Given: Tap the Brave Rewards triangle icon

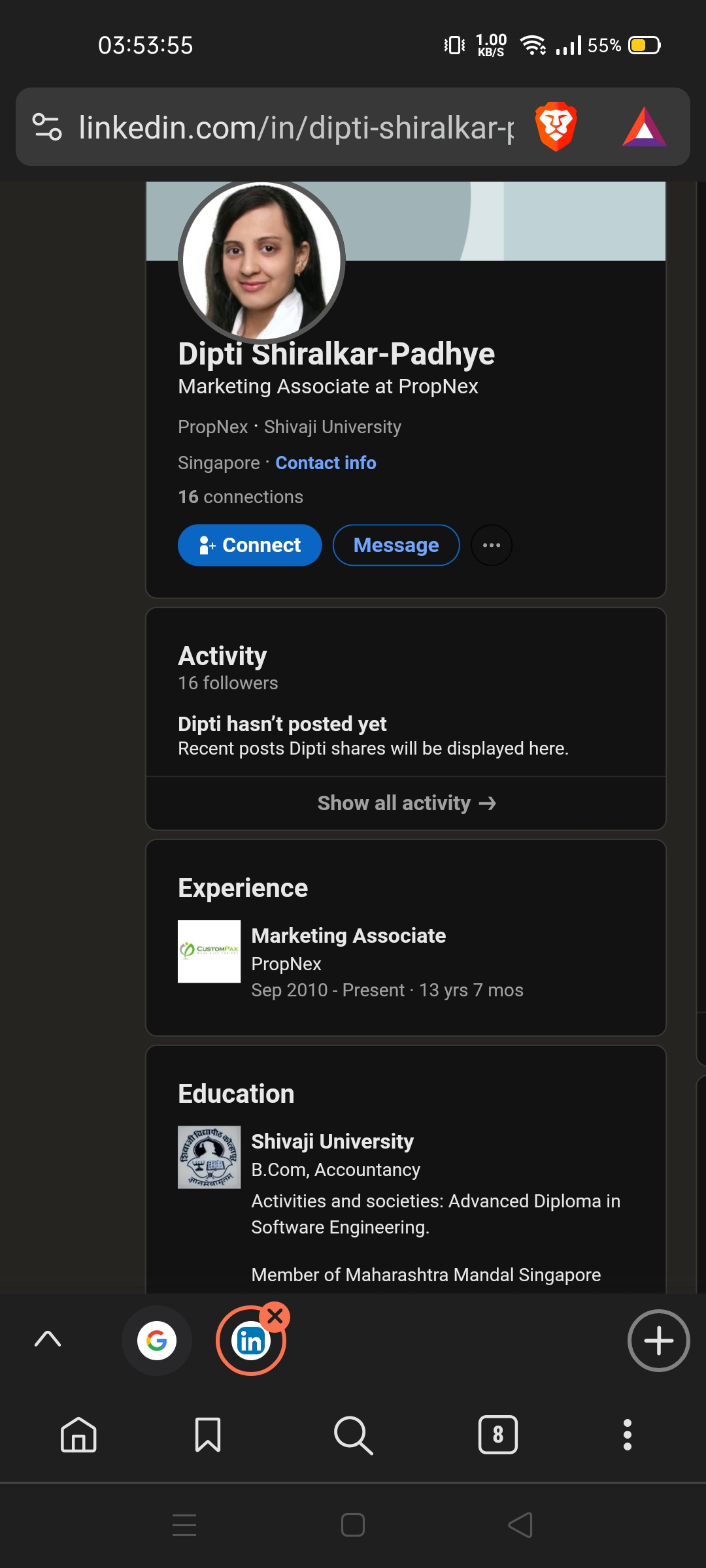Looking at the screenshot, I should 644,127.
